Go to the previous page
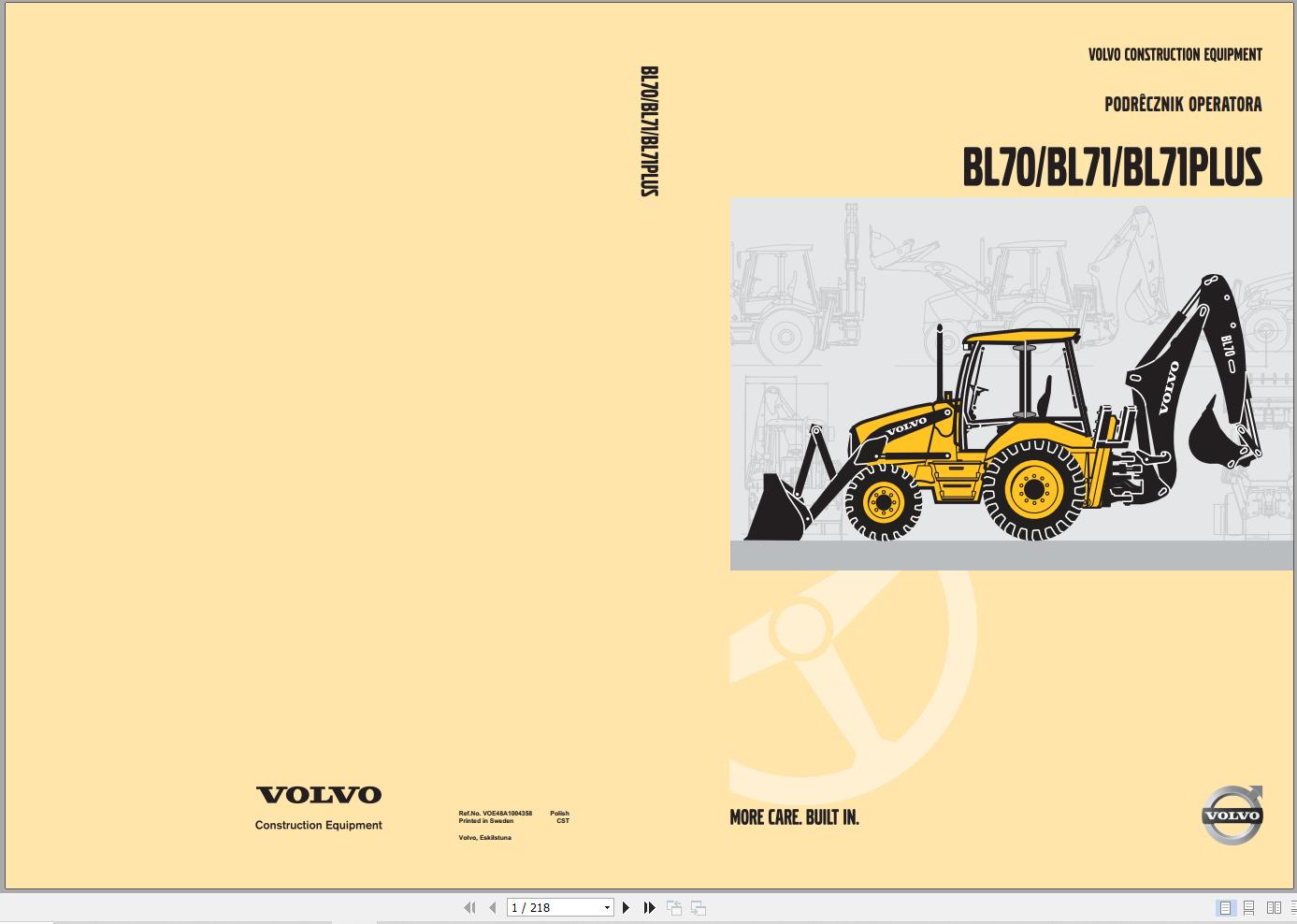This screenshot has width=1297, height=924. pyautogui.click(x=493, y=907)
